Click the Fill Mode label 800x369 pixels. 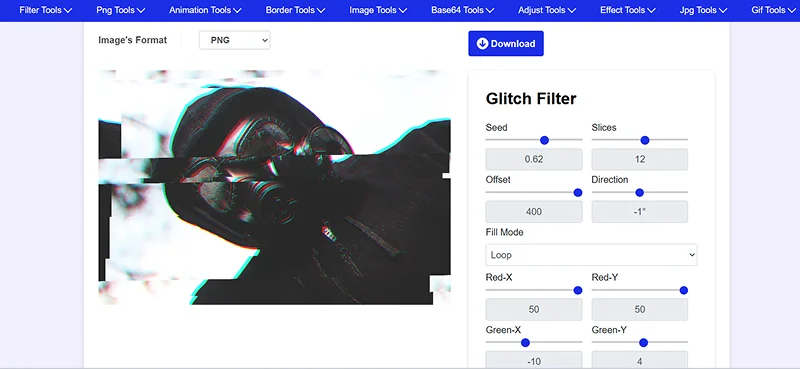click(505, 232)
